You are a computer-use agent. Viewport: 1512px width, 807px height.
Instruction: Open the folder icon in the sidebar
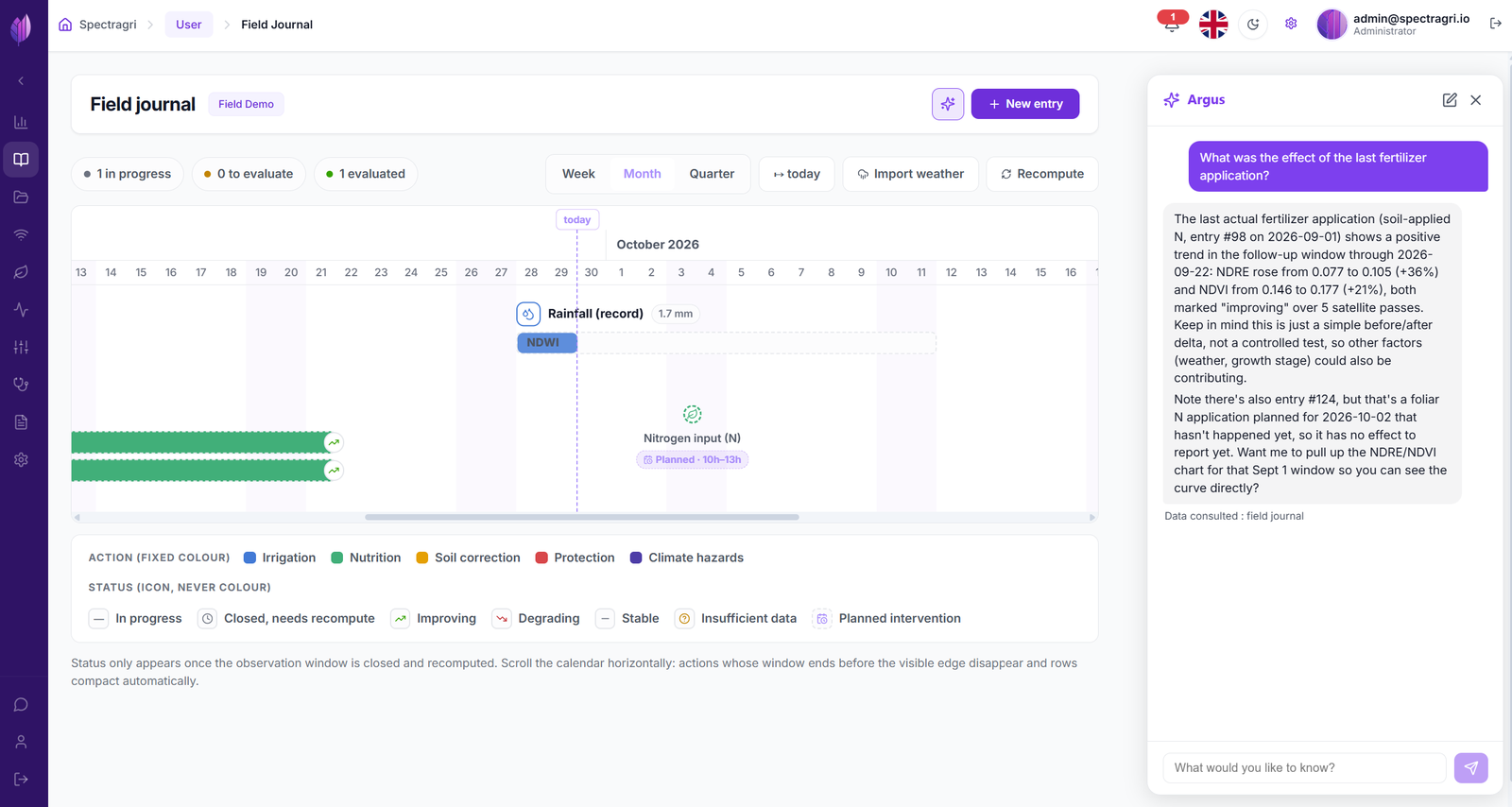tap(21, 197)
